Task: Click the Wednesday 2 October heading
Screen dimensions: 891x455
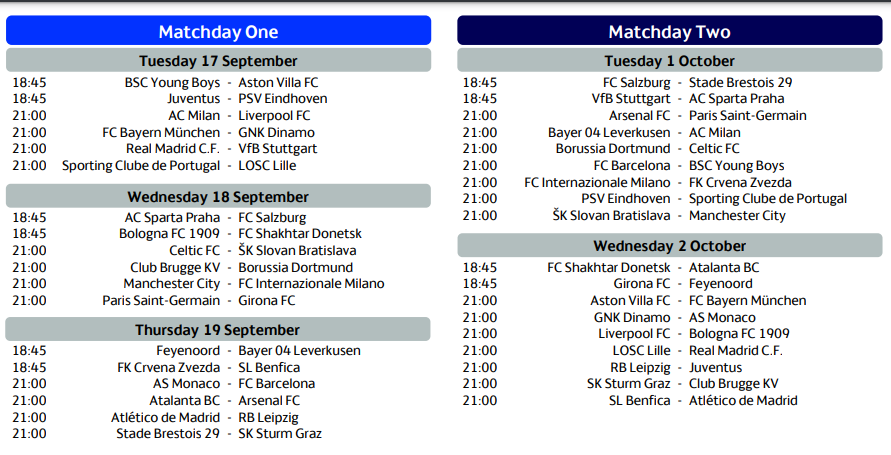Action: pyautogui.click(x=669, y=245)
